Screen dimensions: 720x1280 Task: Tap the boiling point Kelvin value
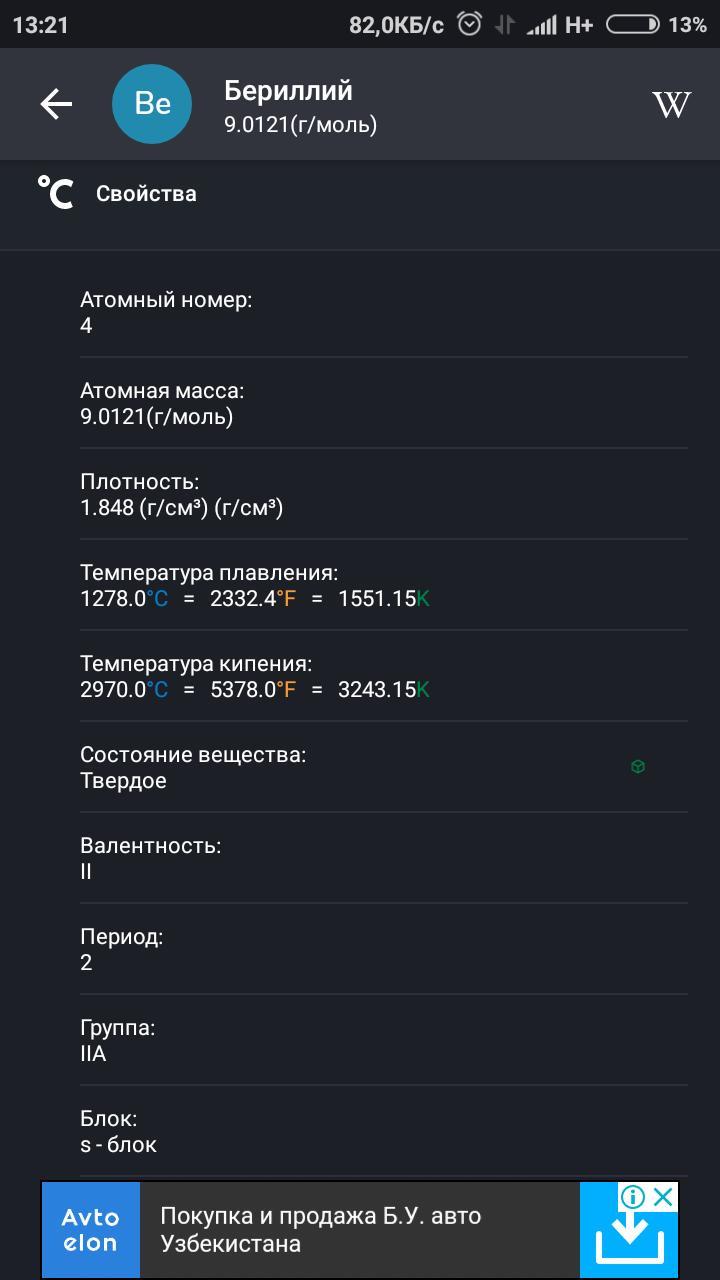383,690
